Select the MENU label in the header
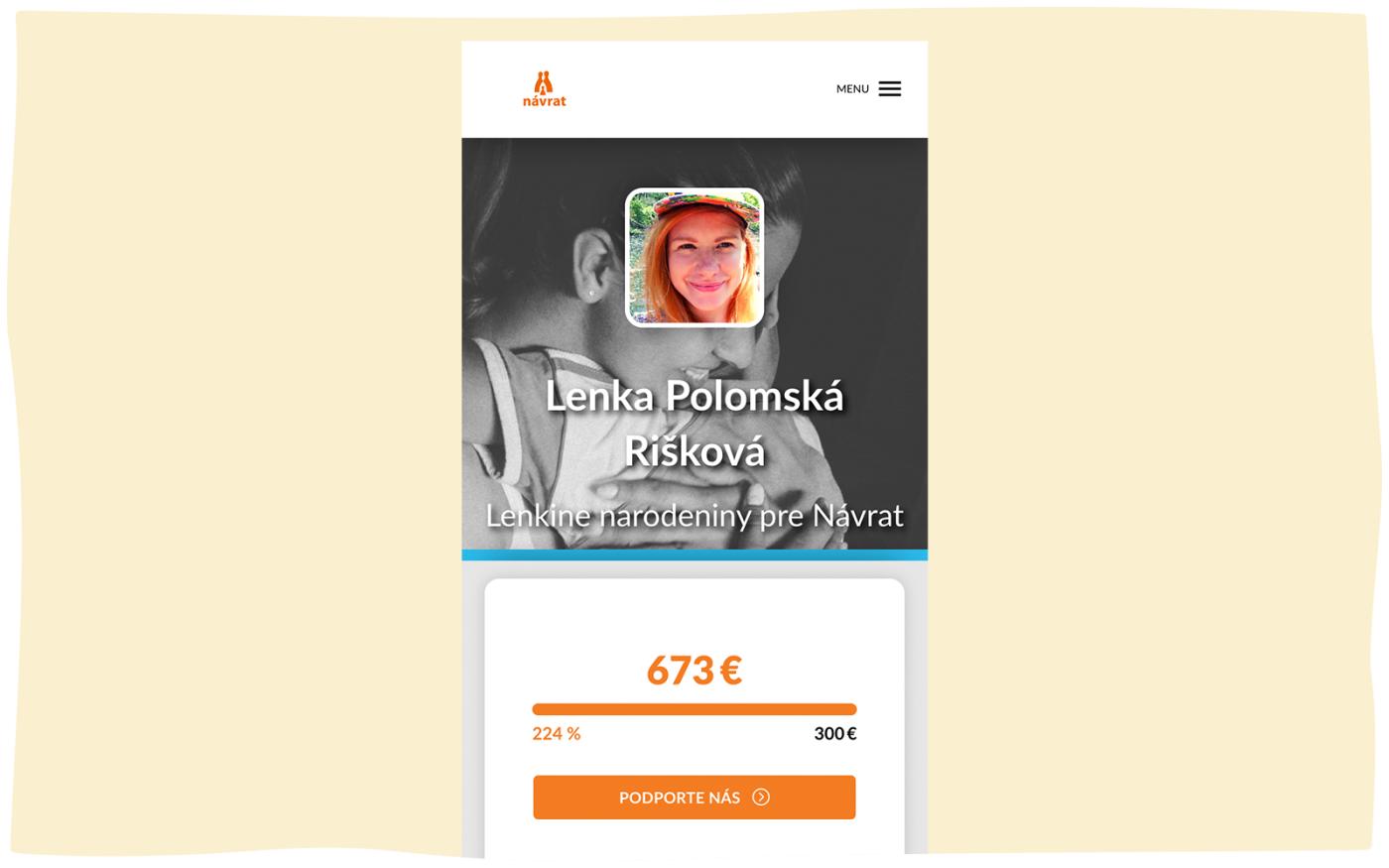The image size is (1389, 868). tap(852, 89)
